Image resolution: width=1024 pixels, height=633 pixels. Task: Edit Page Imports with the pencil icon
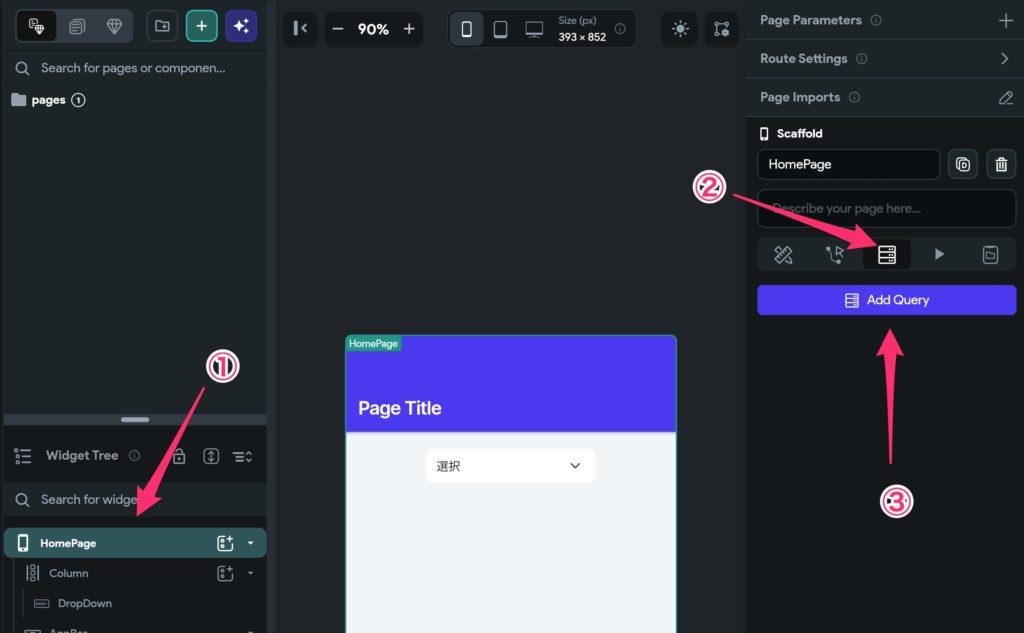point(1005,98)
